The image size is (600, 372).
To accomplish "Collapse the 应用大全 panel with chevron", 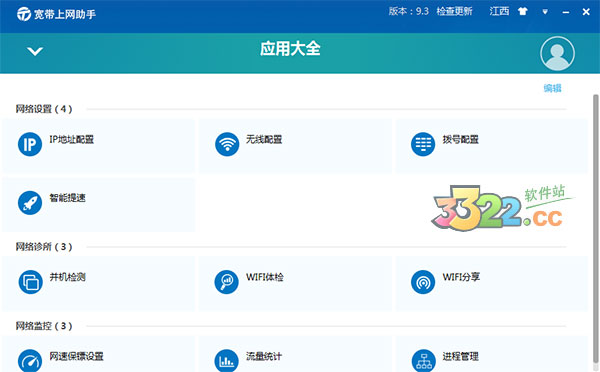I will [35, 51].
